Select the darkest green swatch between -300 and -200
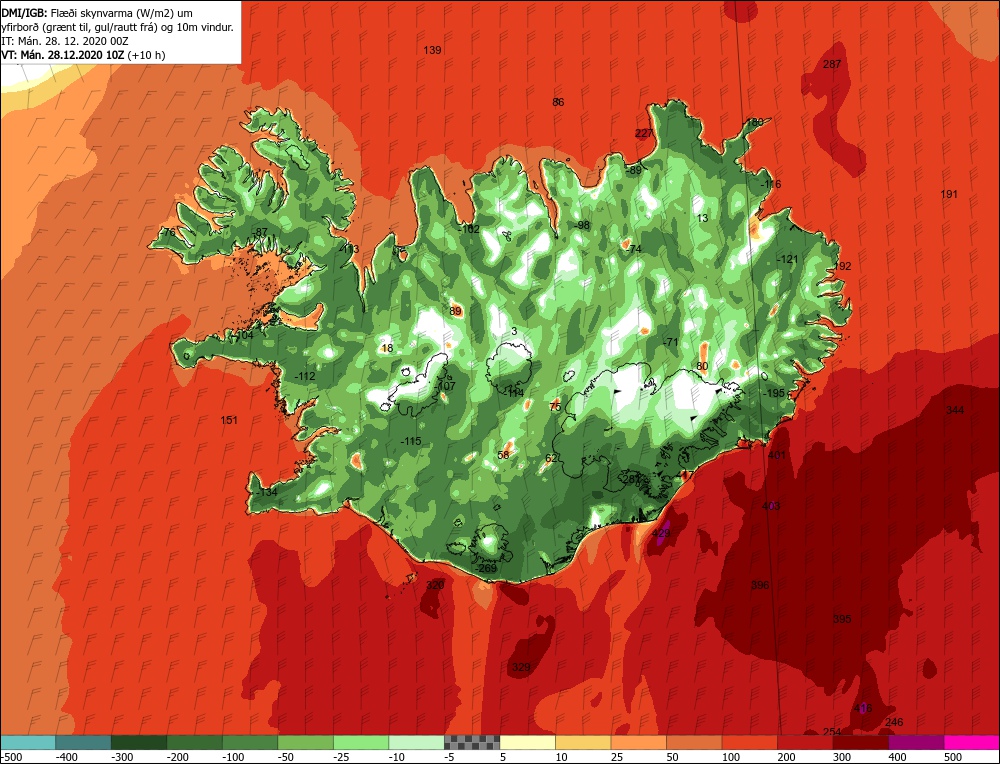 pos(139,742)
